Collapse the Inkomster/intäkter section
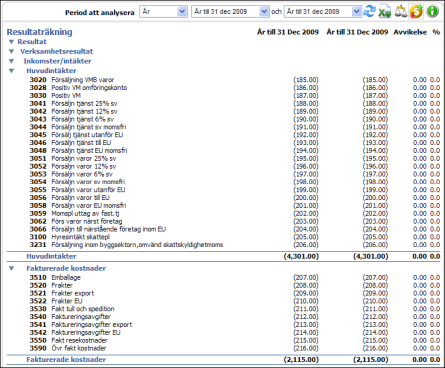 (12, 61)
